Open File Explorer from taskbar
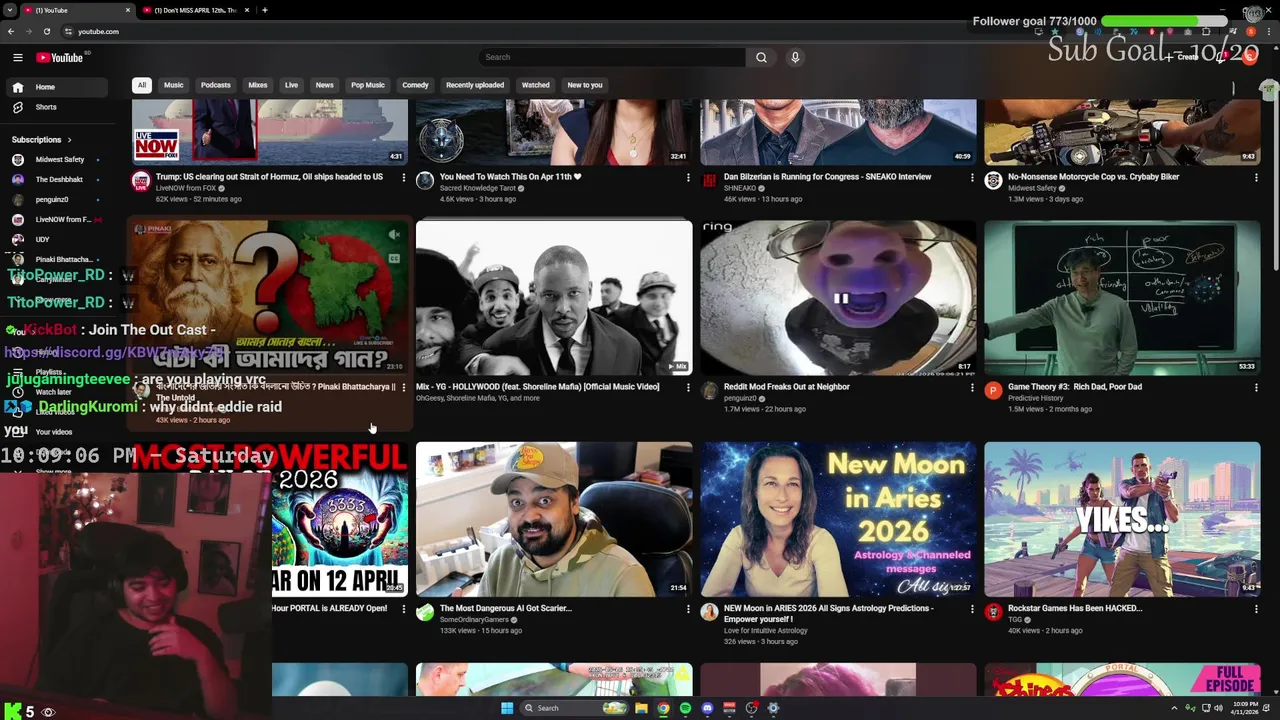The height and width of the screenshot is (720, 1280). point(641,708)
